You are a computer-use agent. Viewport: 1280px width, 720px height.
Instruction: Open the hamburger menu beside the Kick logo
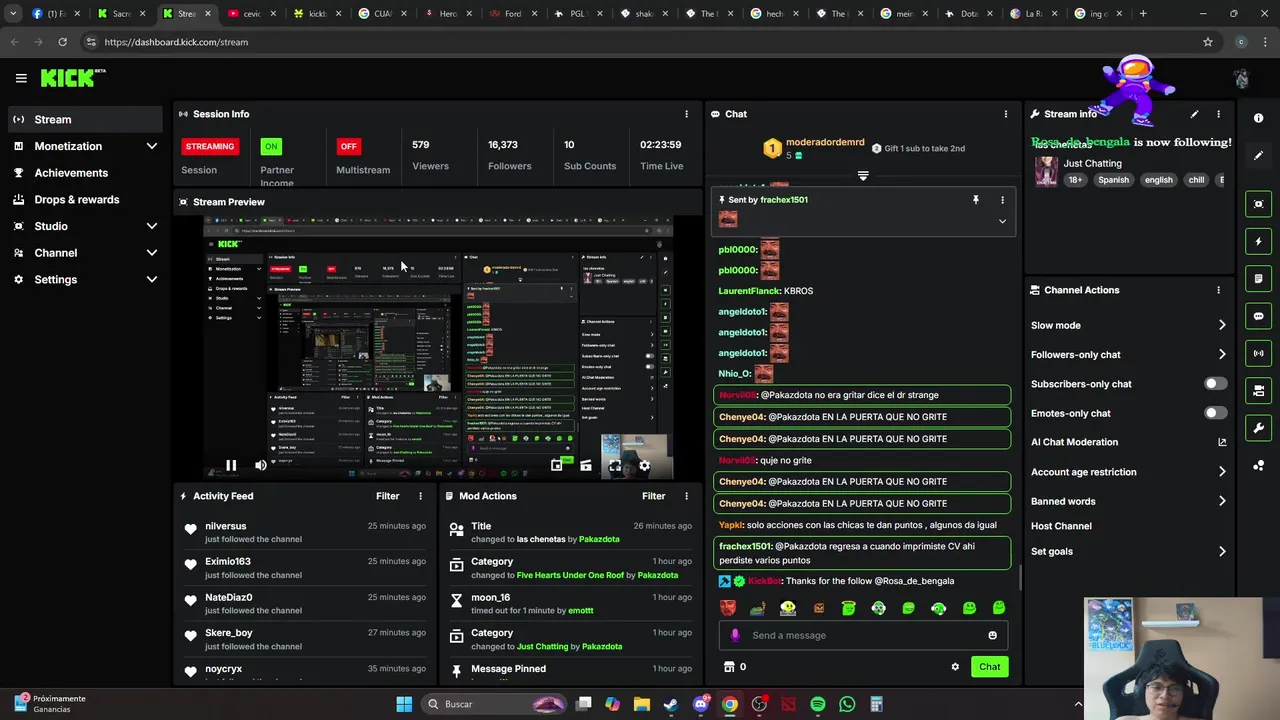(21, 78)
